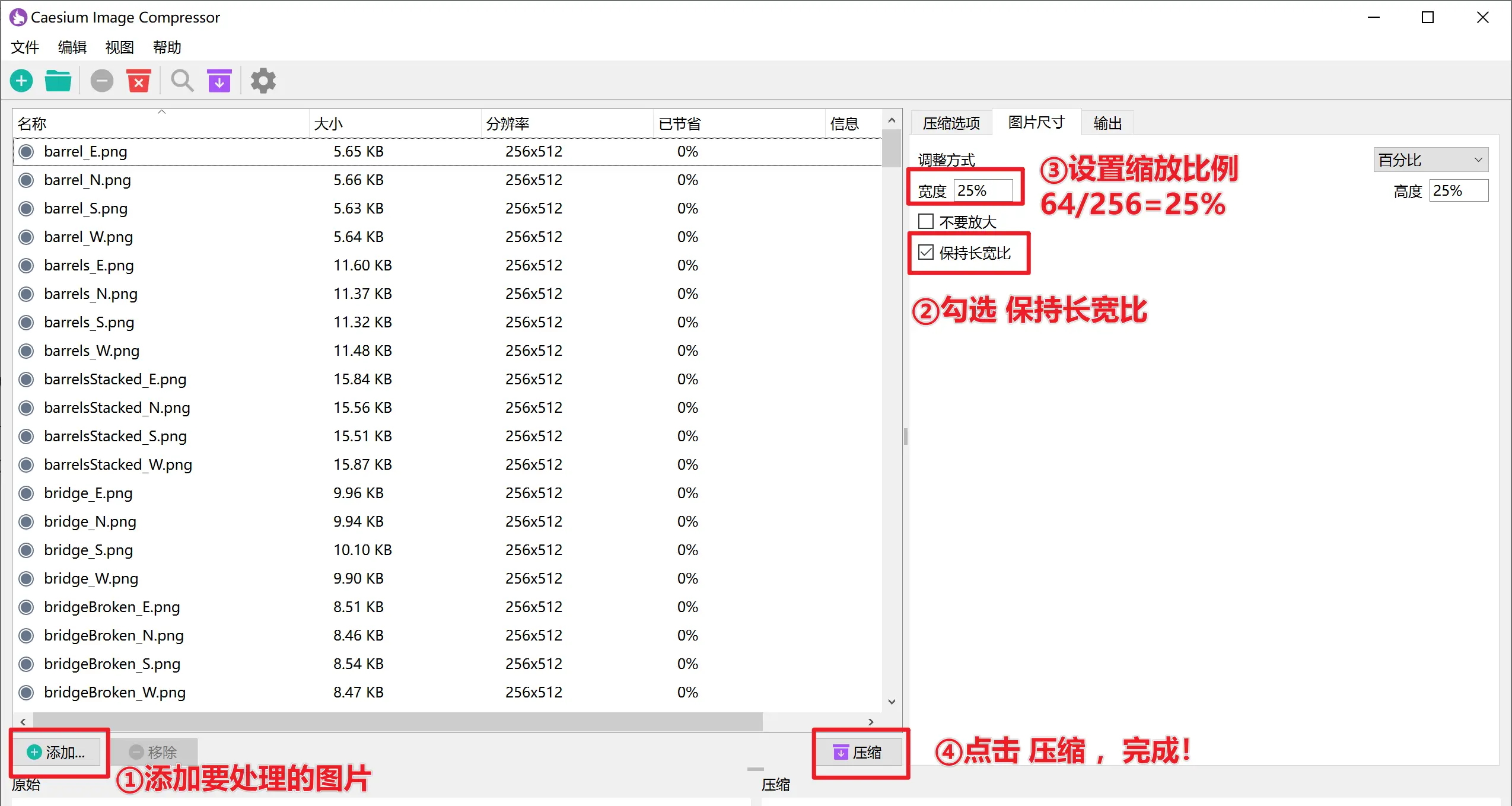
Task: Click the add images plus icon
Action: 21,80
